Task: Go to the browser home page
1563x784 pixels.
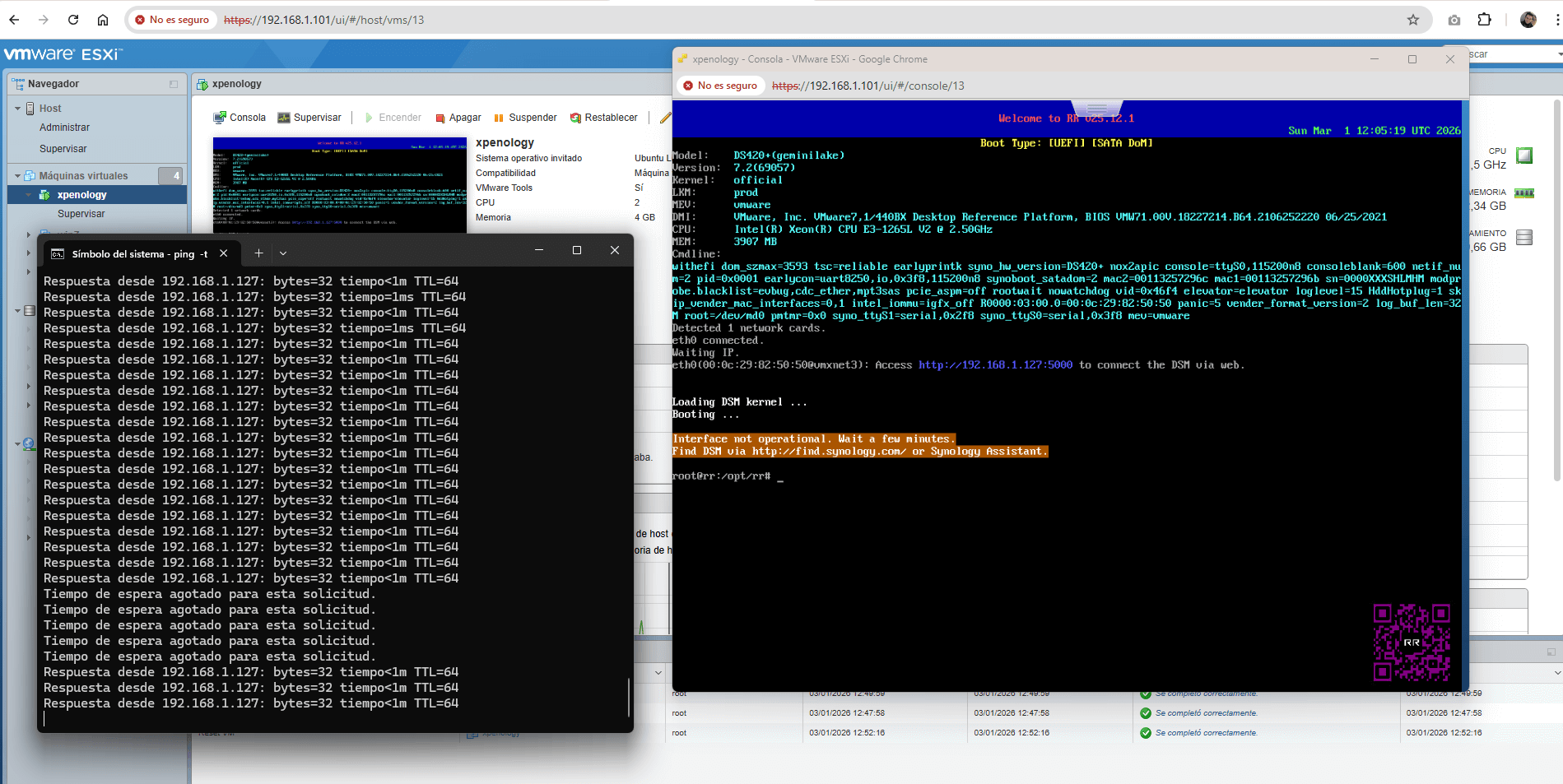Action: coord(103,20)
